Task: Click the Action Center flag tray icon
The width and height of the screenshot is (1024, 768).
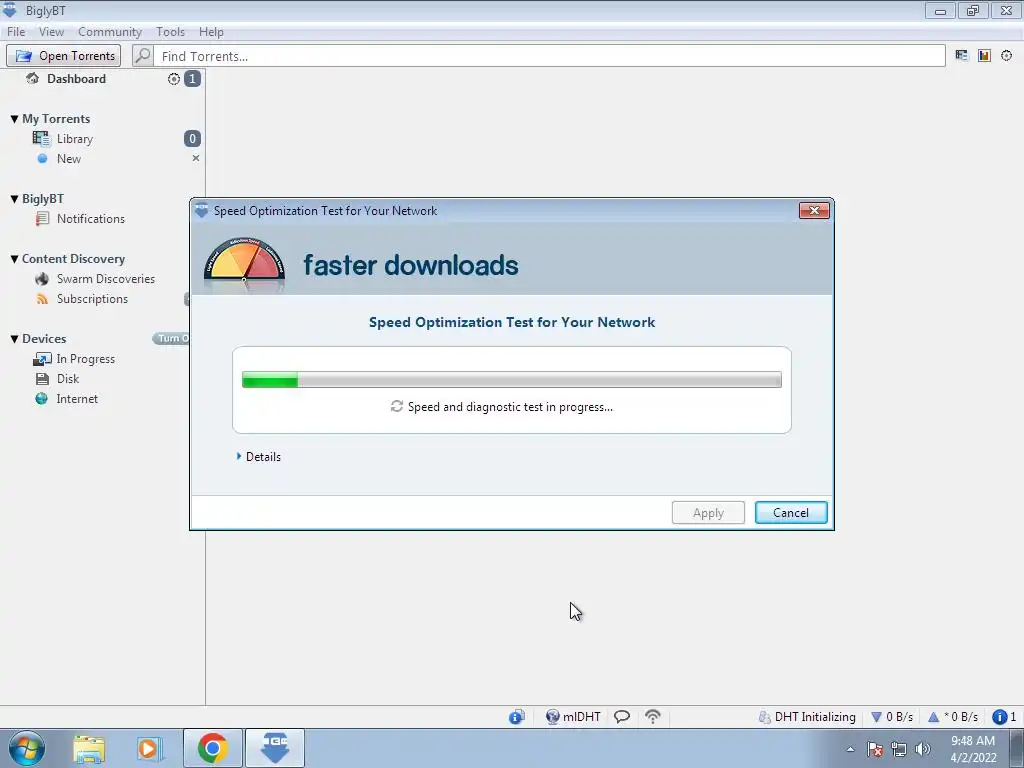Action: [x=875, y=749]
